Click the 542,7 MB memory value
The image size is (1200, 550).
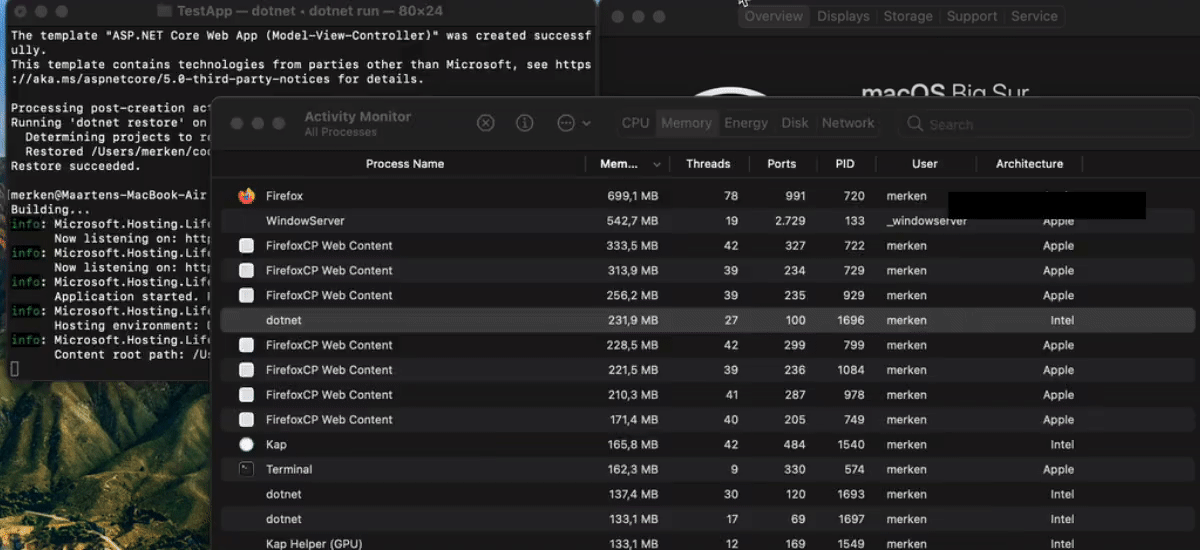(x=632, y=221)
